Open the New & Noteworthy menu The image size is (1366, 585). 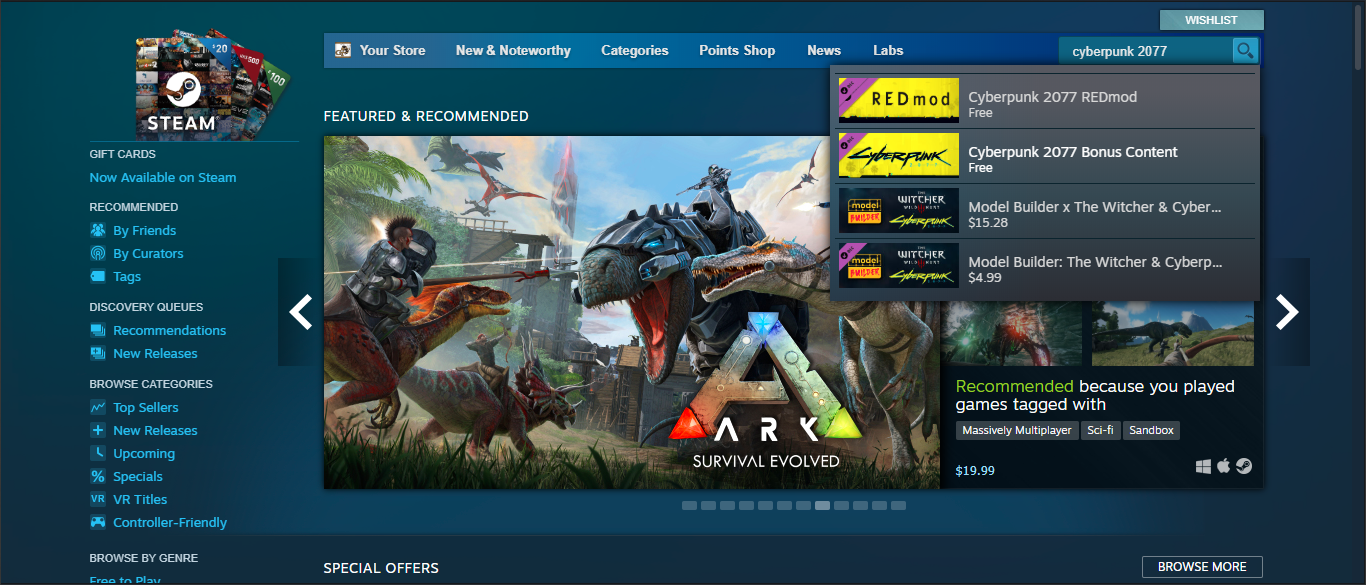[513, 50]
